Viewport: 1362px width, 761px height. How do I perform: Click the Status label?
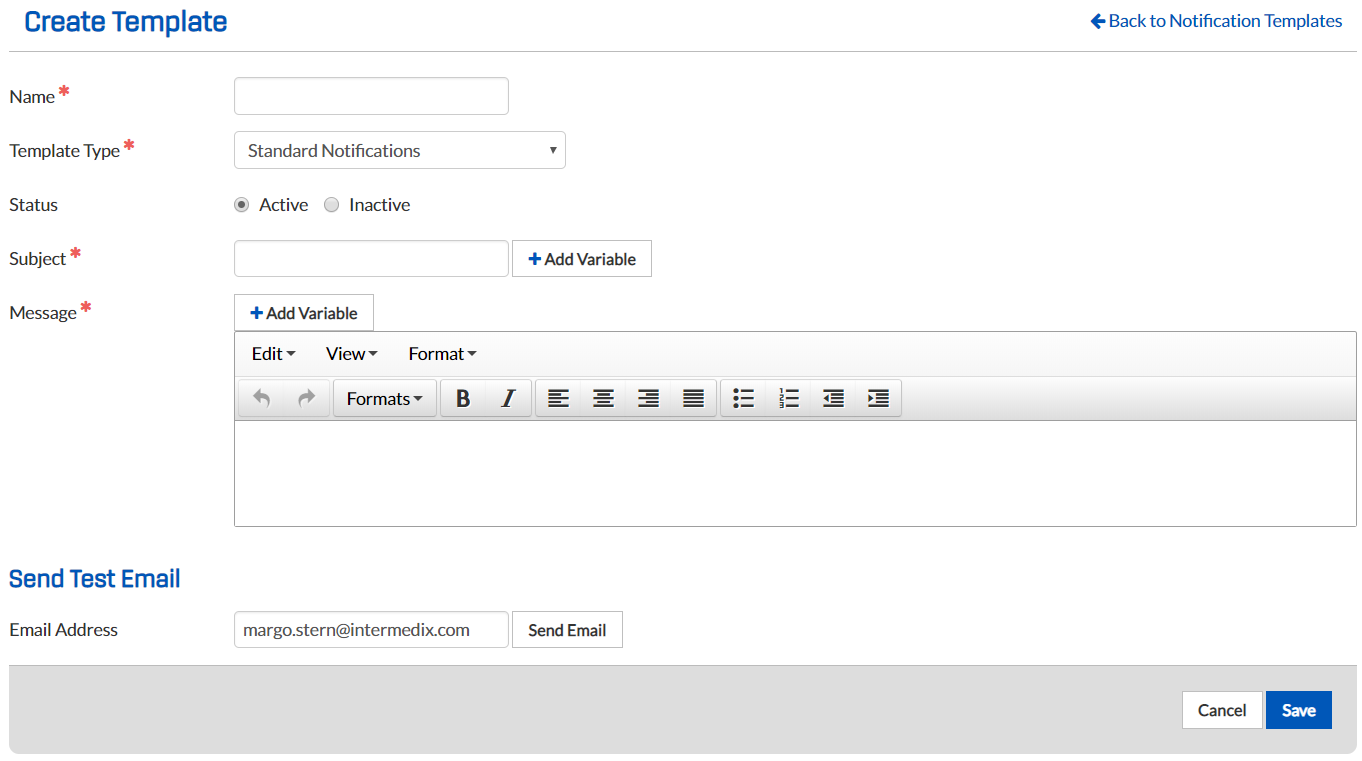point(34,205)
